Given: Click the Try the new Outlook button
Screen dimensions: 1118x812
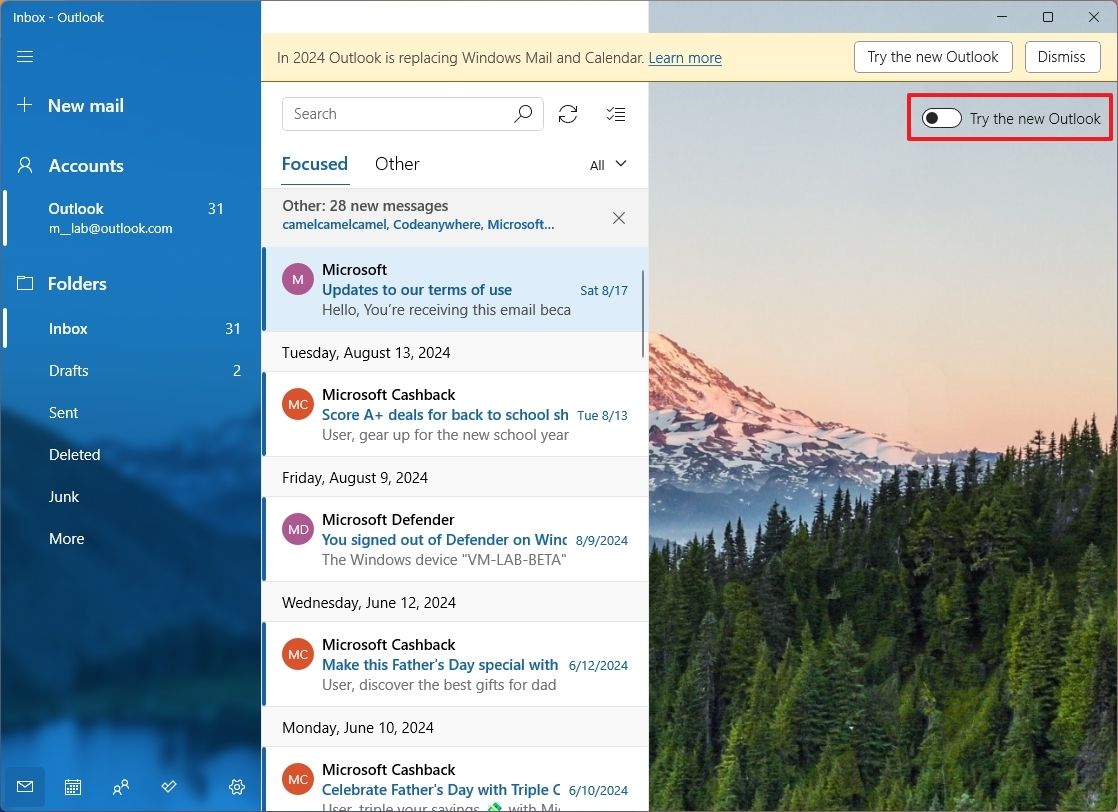Looking at the screenshot, I should pos(932,57).
